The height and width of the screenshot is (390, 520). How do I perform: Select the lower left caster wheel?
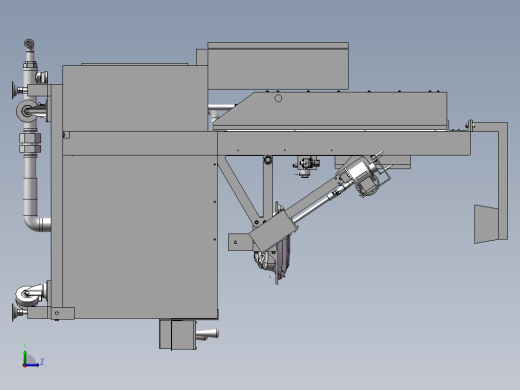[27, 296]
